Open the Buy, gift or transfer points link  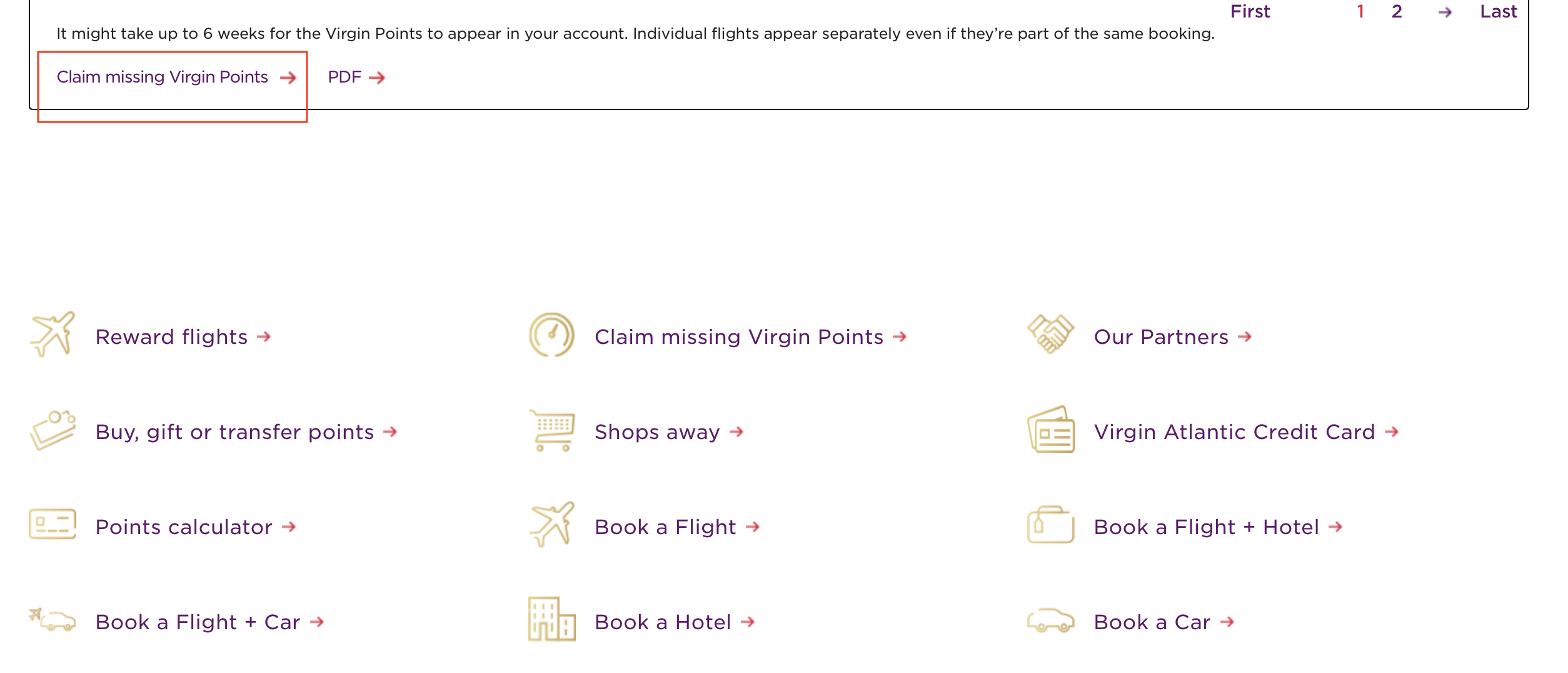click(246, 432)
